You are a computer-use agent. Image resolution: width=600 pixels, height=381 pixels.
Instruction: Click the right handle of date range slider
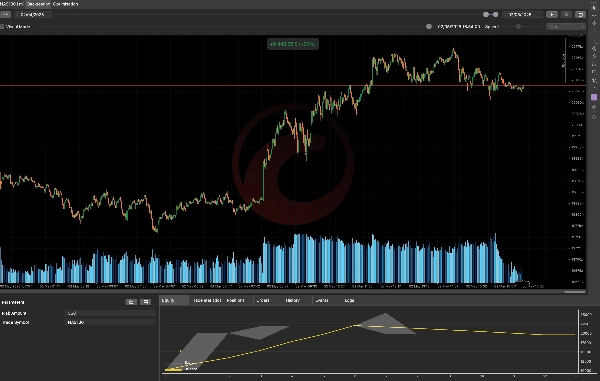coord(496,15)
